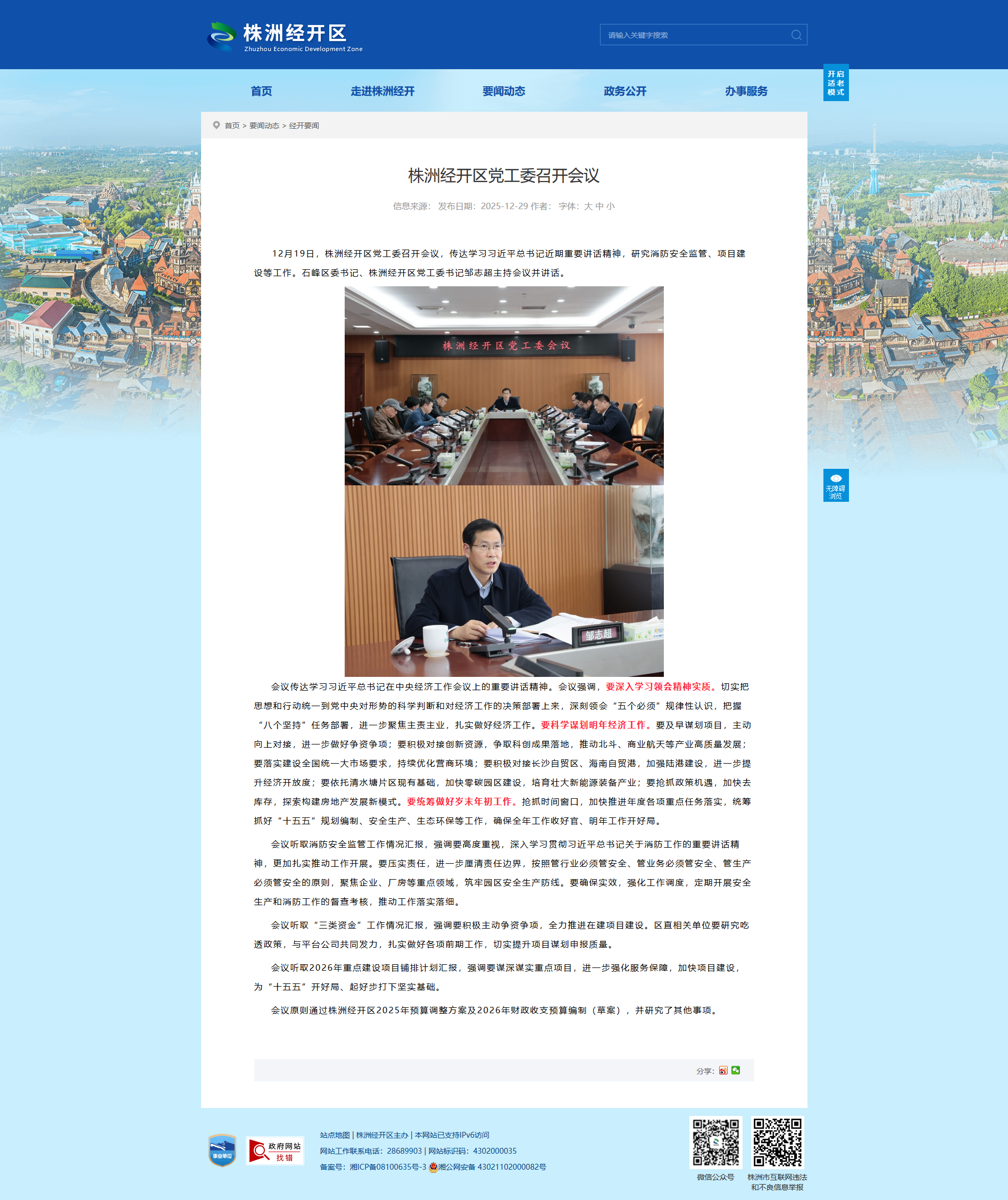Open the 政府网站找错 error report icon
This screenshot has height=1200, width=1008.
[x=275, y=1151]
